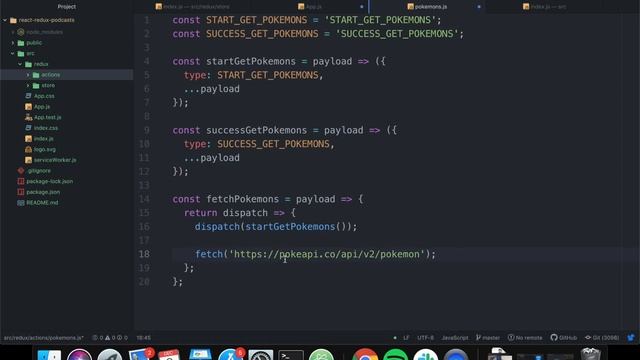Click the No remote status item
This screenshot has width=640, height=360.
(525, 338)
